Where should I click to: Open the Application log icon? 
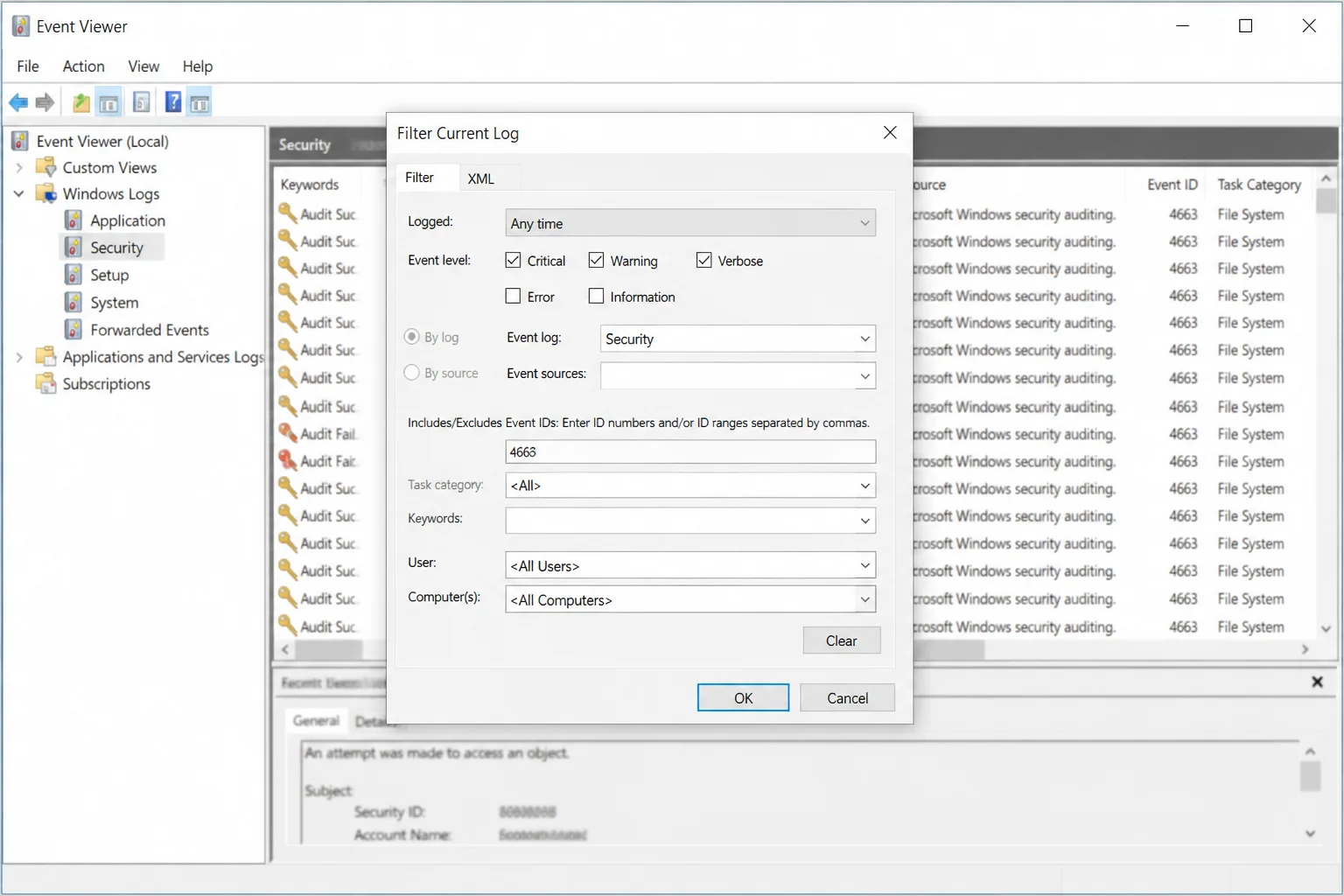click(x=74, y=220)
